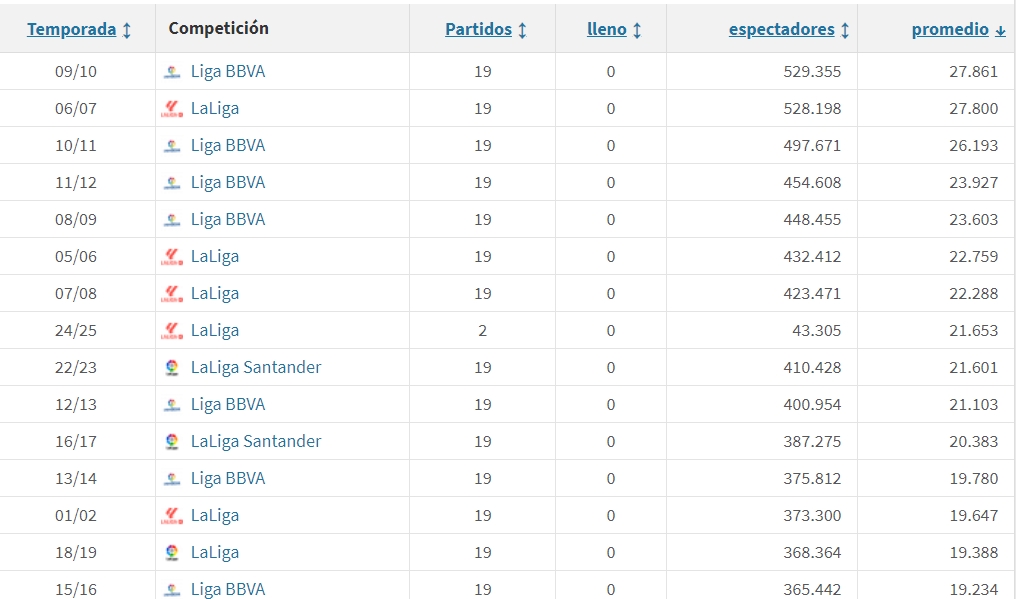Open the Liga BBVA link for 10/11
The height and width of the screenshot is (599, 1016).
click(228, 146)
